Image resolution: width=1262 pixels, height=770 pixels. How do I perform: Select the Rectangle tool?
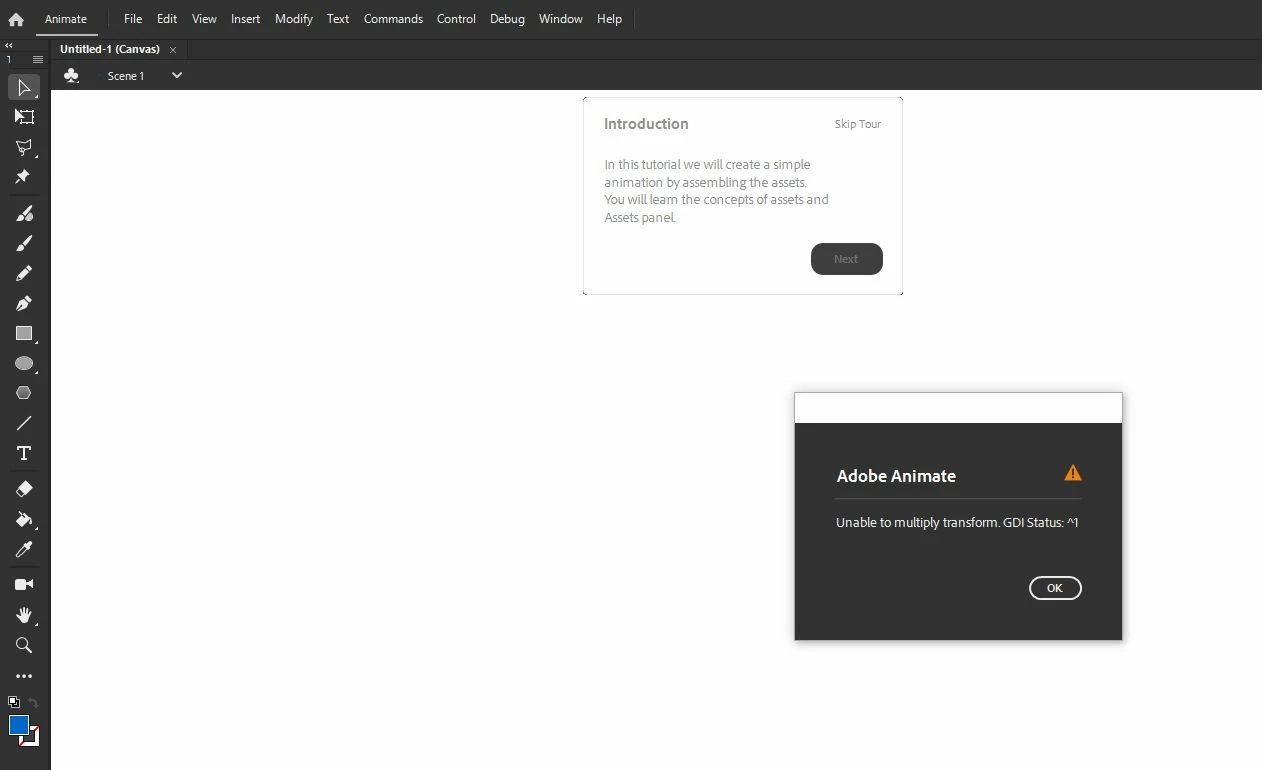pyautogui.click(x=24, y=334)
